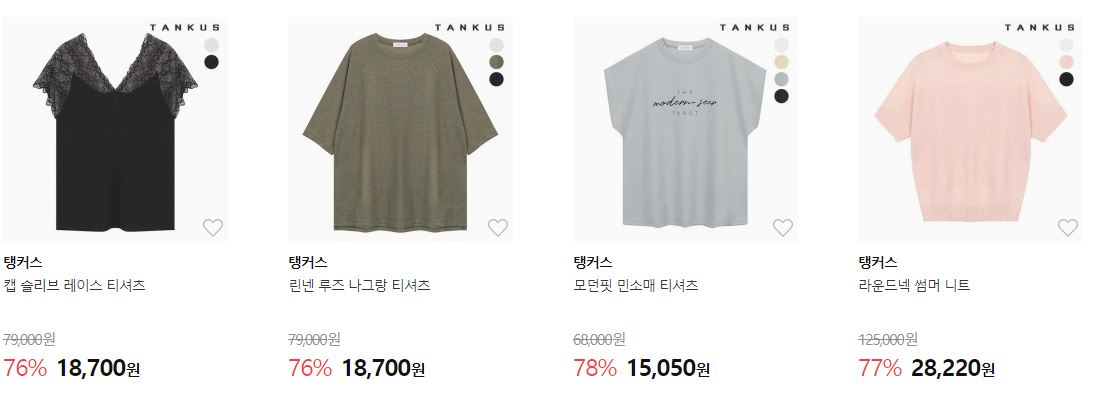Pick beige swatch on modern-fit sleeveless tee
Viewport: 1101px width, 419px height.
pyautogui.click(x=782, y=62)
